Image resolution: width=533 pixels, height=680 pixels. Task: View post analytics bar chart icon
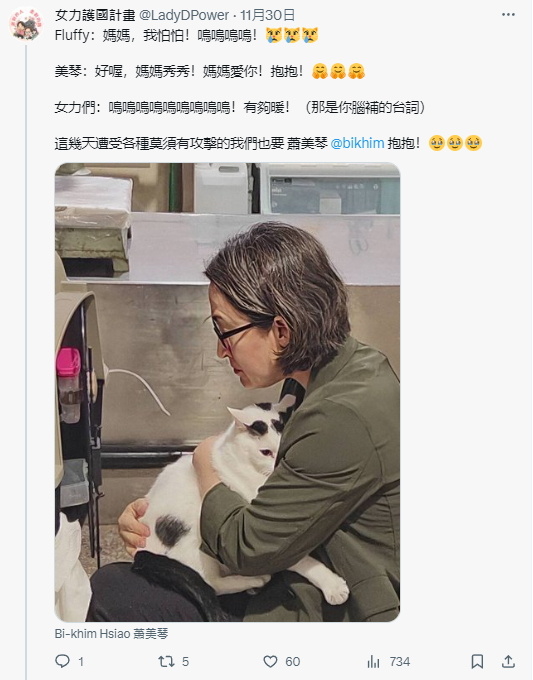tap(373, 662)
